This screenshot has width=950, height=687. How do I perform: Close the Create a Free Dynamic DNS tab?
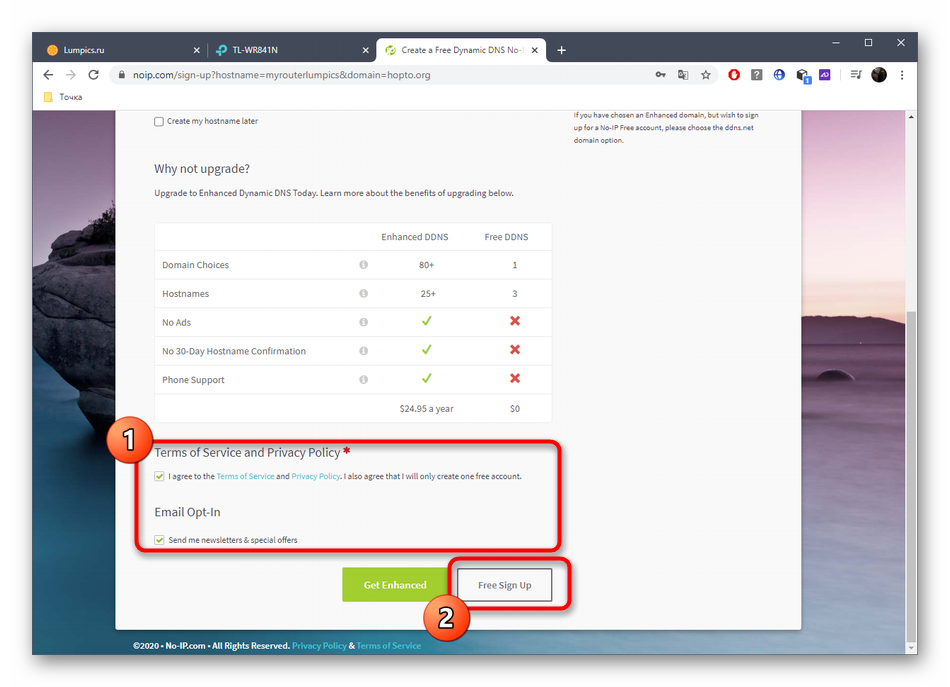coord(534,50)
